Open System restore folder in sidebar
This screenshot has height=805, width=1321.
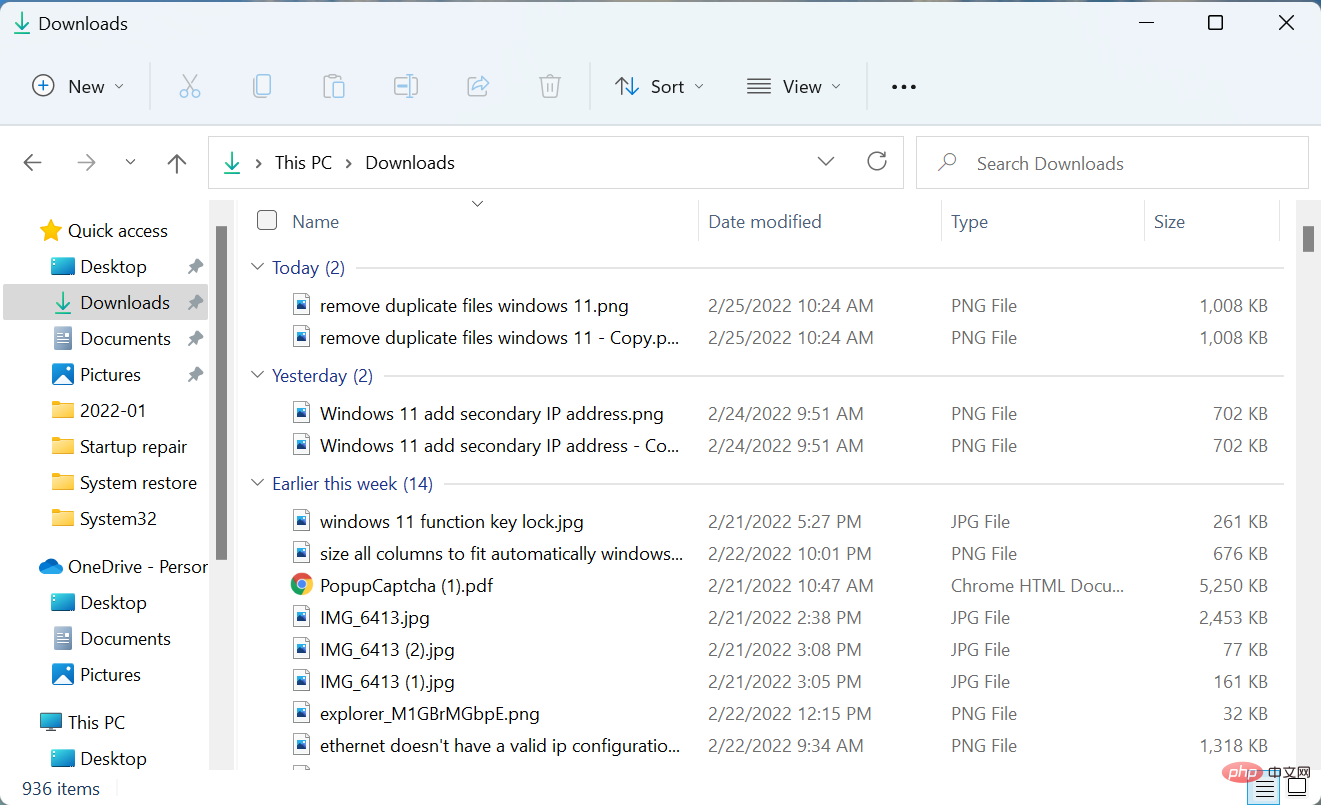[138, 483]
